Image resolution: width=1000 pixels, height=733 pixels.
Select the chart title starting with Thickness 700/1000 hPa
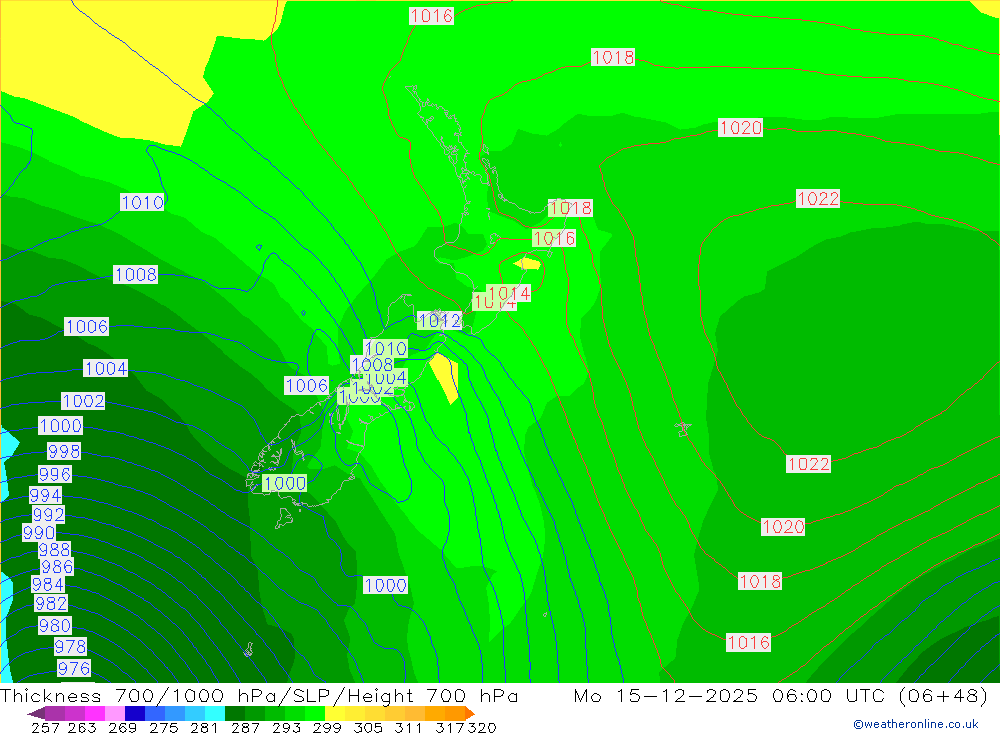pos(259,695)
